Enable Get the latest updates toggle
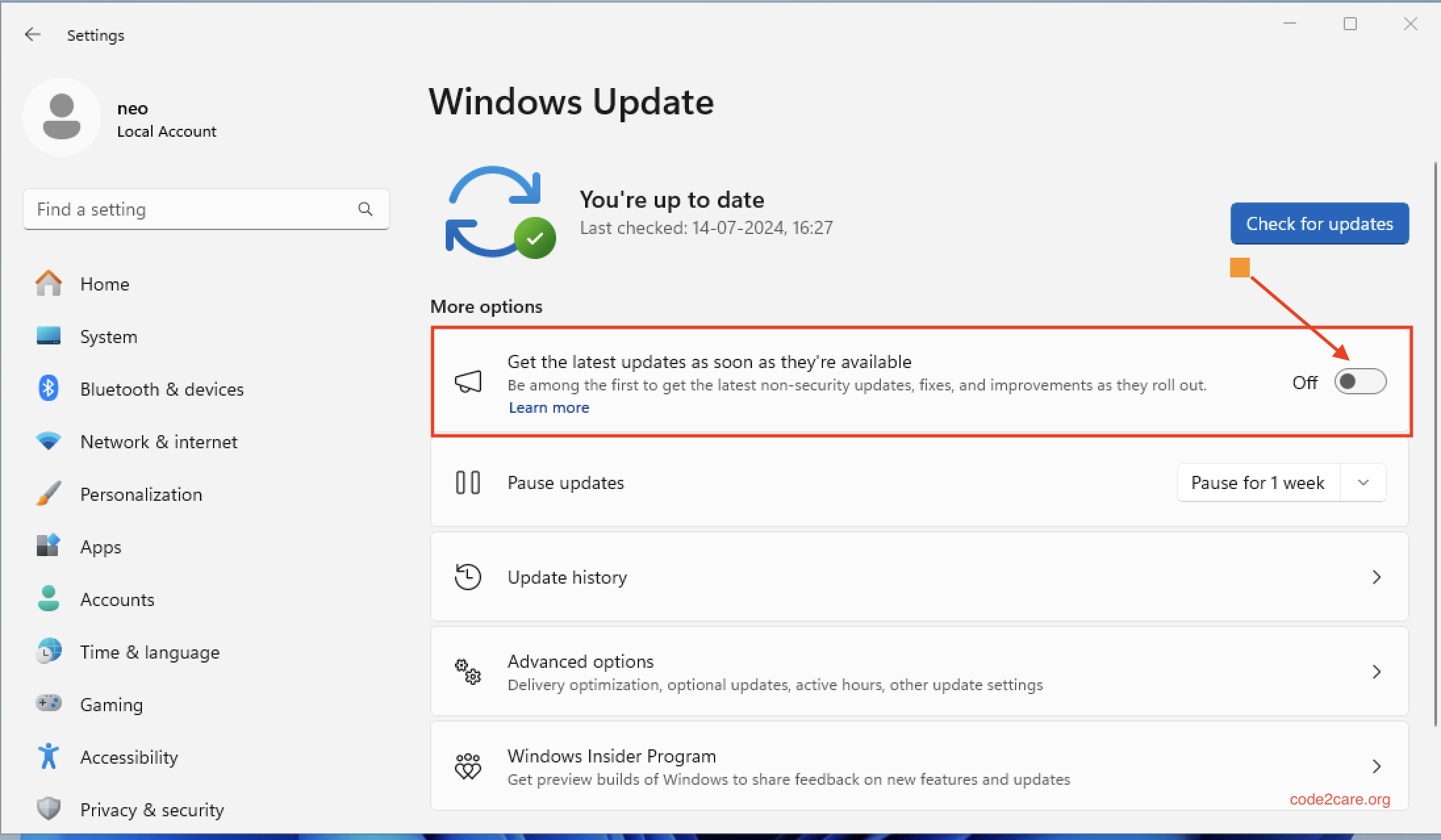This screenshot has height=840, width=1441. click(1360, 381)
